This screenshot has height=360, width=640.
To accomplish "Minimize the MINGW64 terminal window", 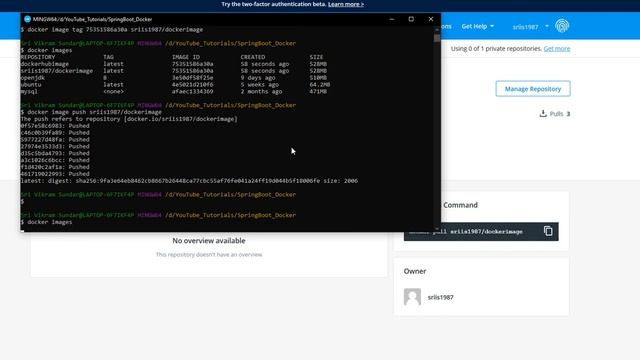I will (392, 19).
